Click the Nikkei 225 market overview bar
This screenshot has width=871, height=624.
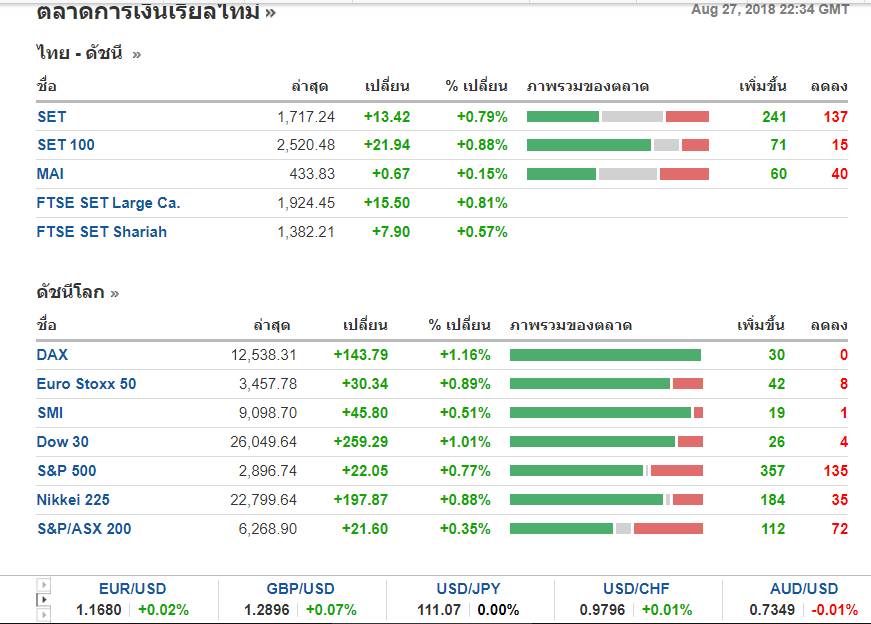(x=607, y=500)
